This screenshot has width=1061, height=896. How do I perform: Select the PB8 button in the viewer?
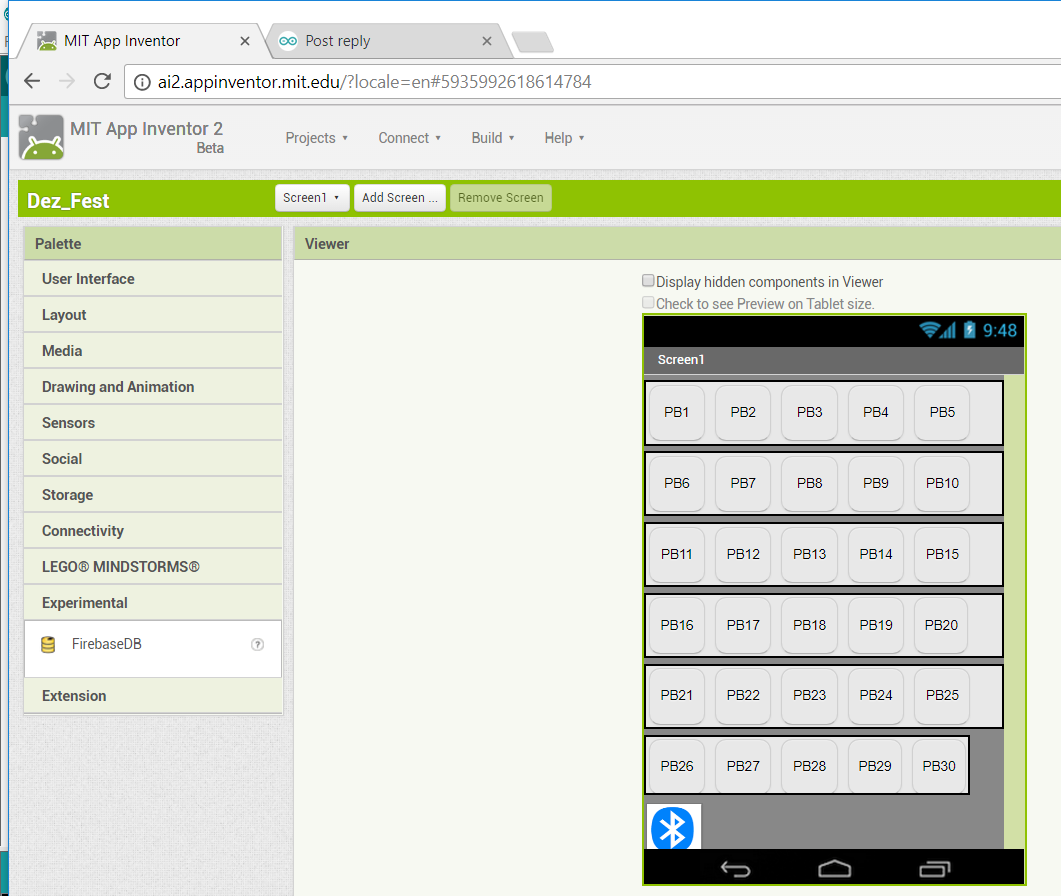(809, 483)
